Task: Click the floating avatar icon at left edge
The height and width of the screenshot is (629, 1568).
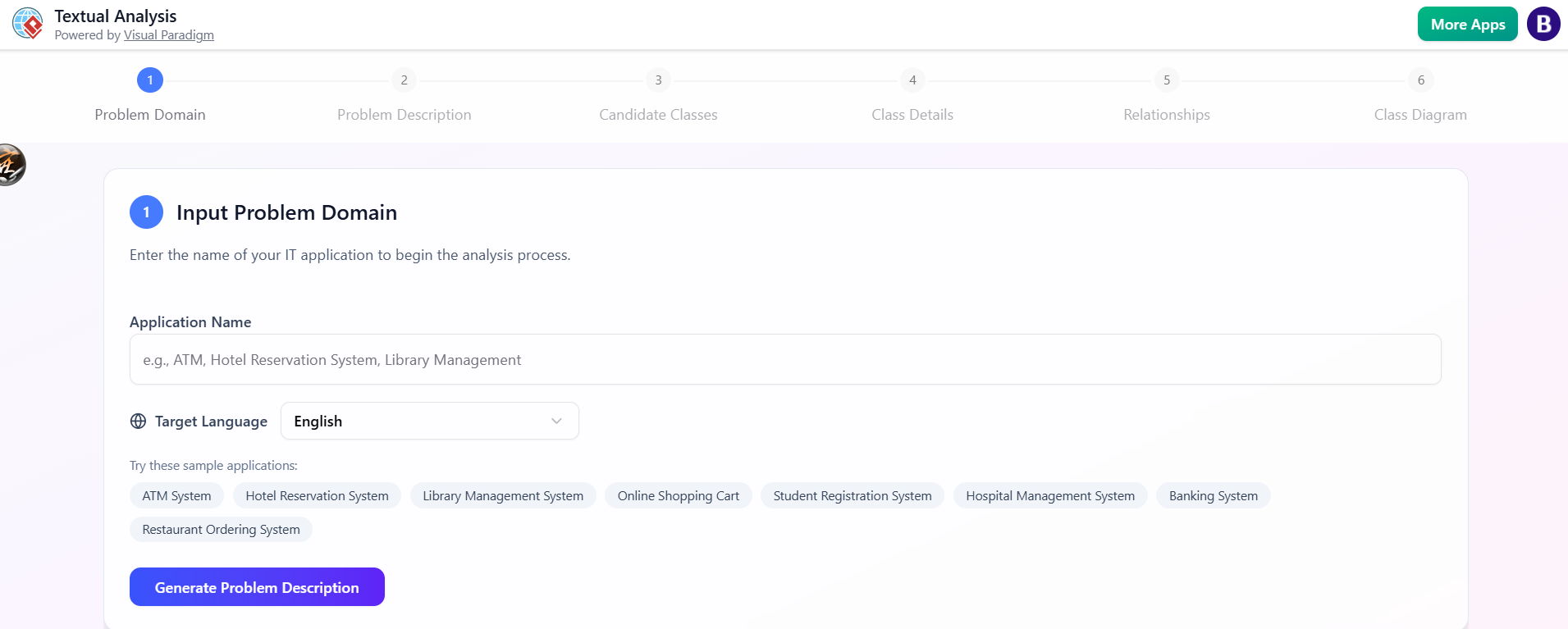Action: [x=11, y=165]
